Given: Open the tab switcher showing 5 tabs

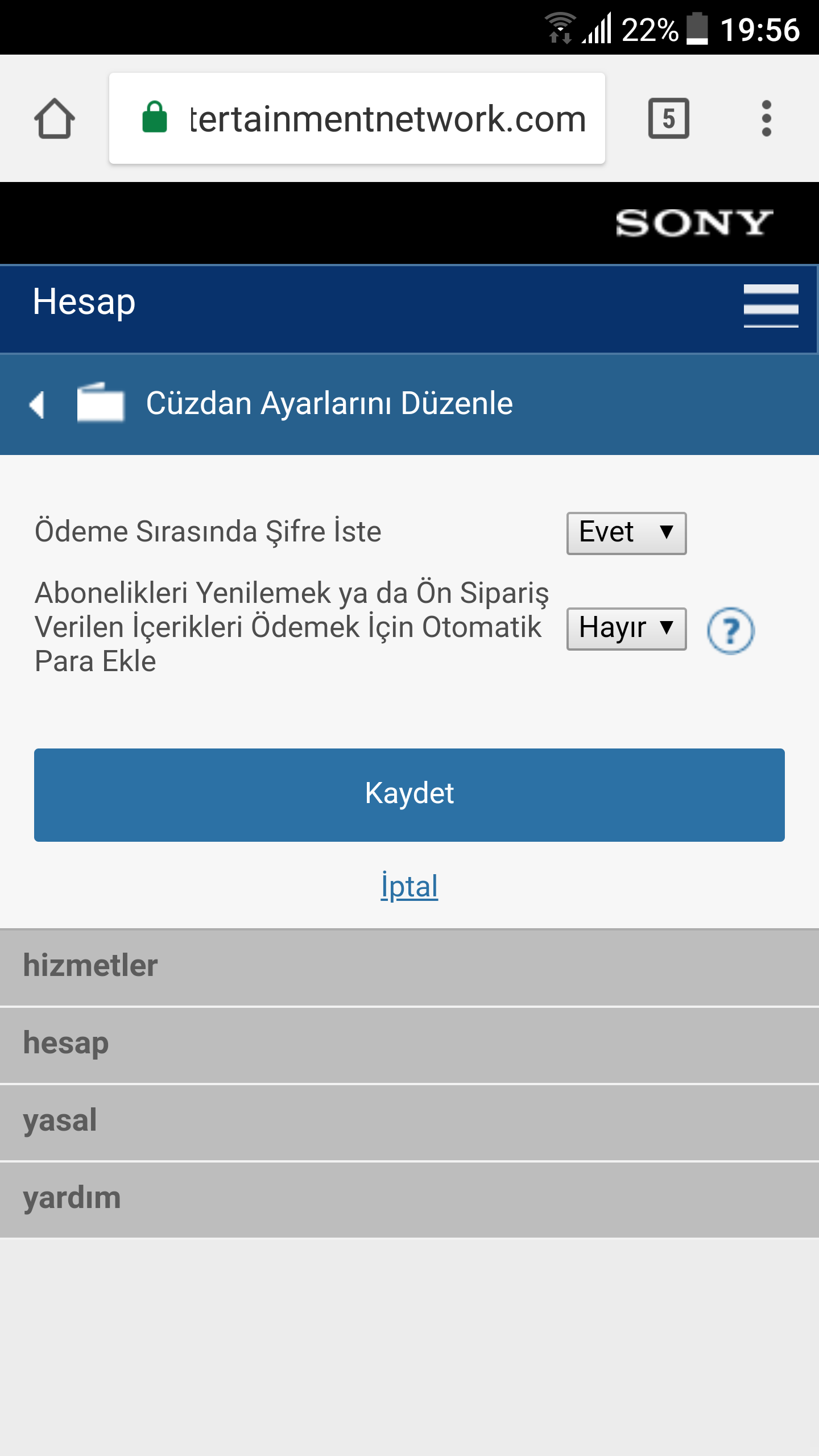Looking at the screenshot, I should tap(669, 118).
